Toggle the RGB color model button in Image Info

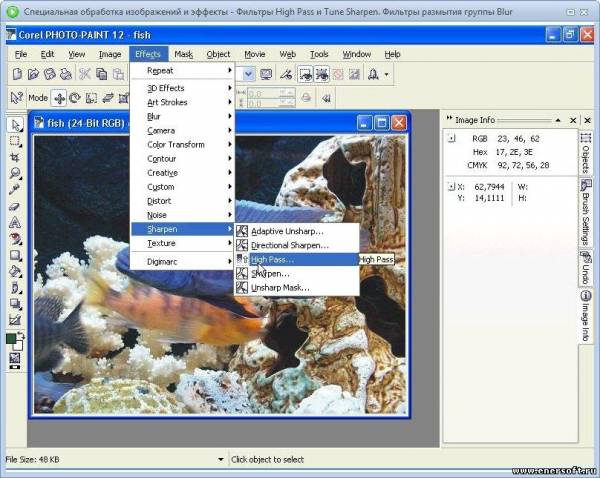pos(452,139)
